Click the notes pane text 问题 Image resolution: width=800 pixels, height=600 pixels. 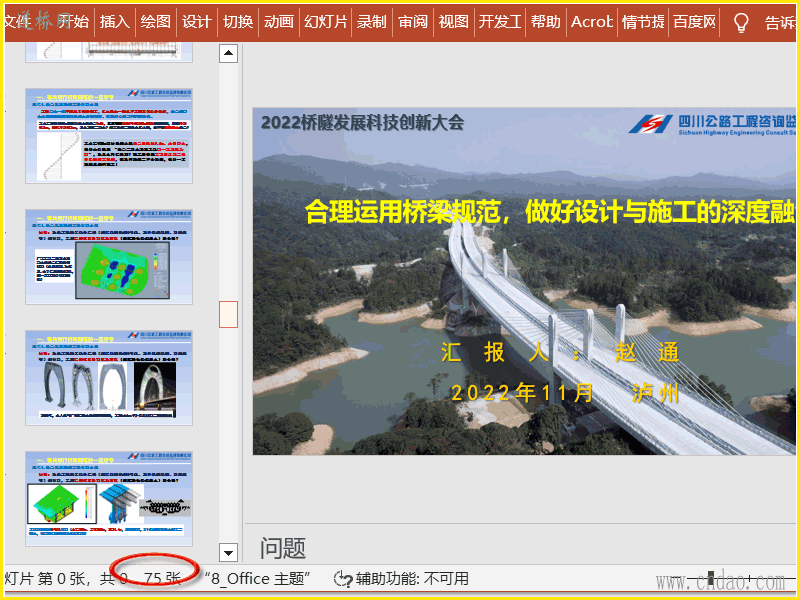tap(283, 549)
